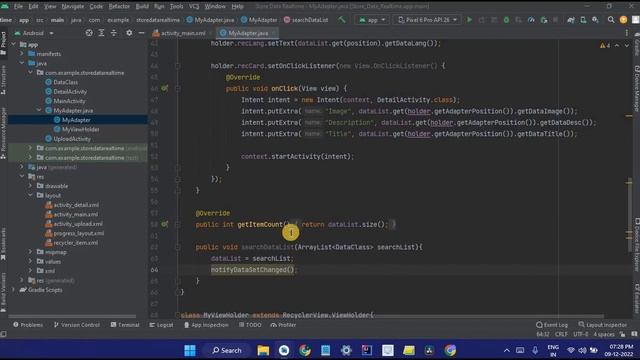640x360 pixels.
Task: Open Version Control tool window
Action: (x=76, y=325)
